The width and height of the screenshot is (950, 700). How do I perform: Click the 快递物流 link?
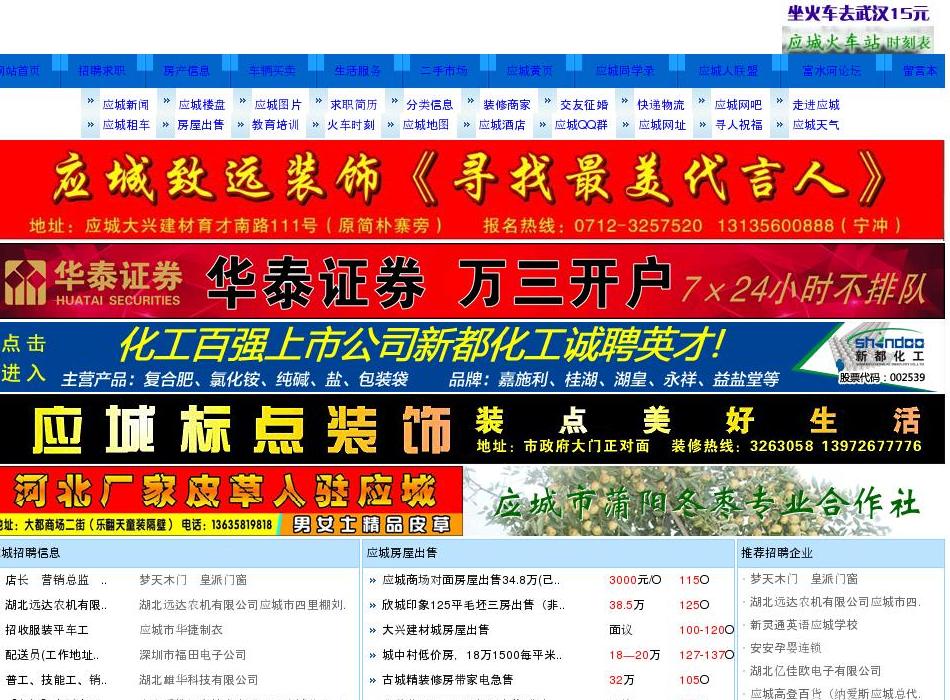click(661, 105)
